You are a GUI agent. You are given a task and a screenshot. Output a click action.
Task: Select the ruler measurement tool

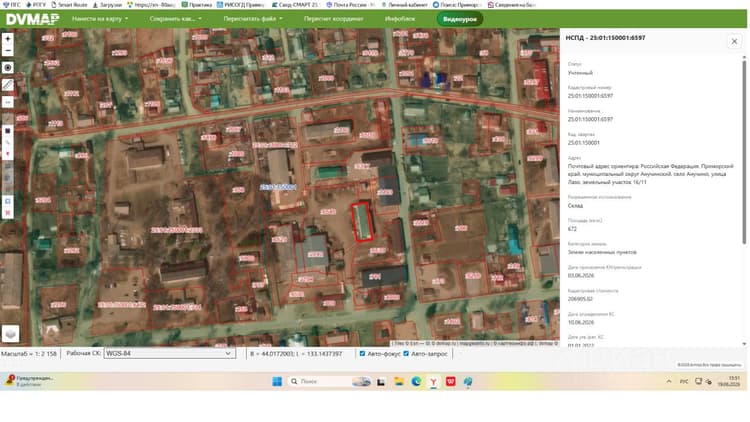tap(8, 85)
